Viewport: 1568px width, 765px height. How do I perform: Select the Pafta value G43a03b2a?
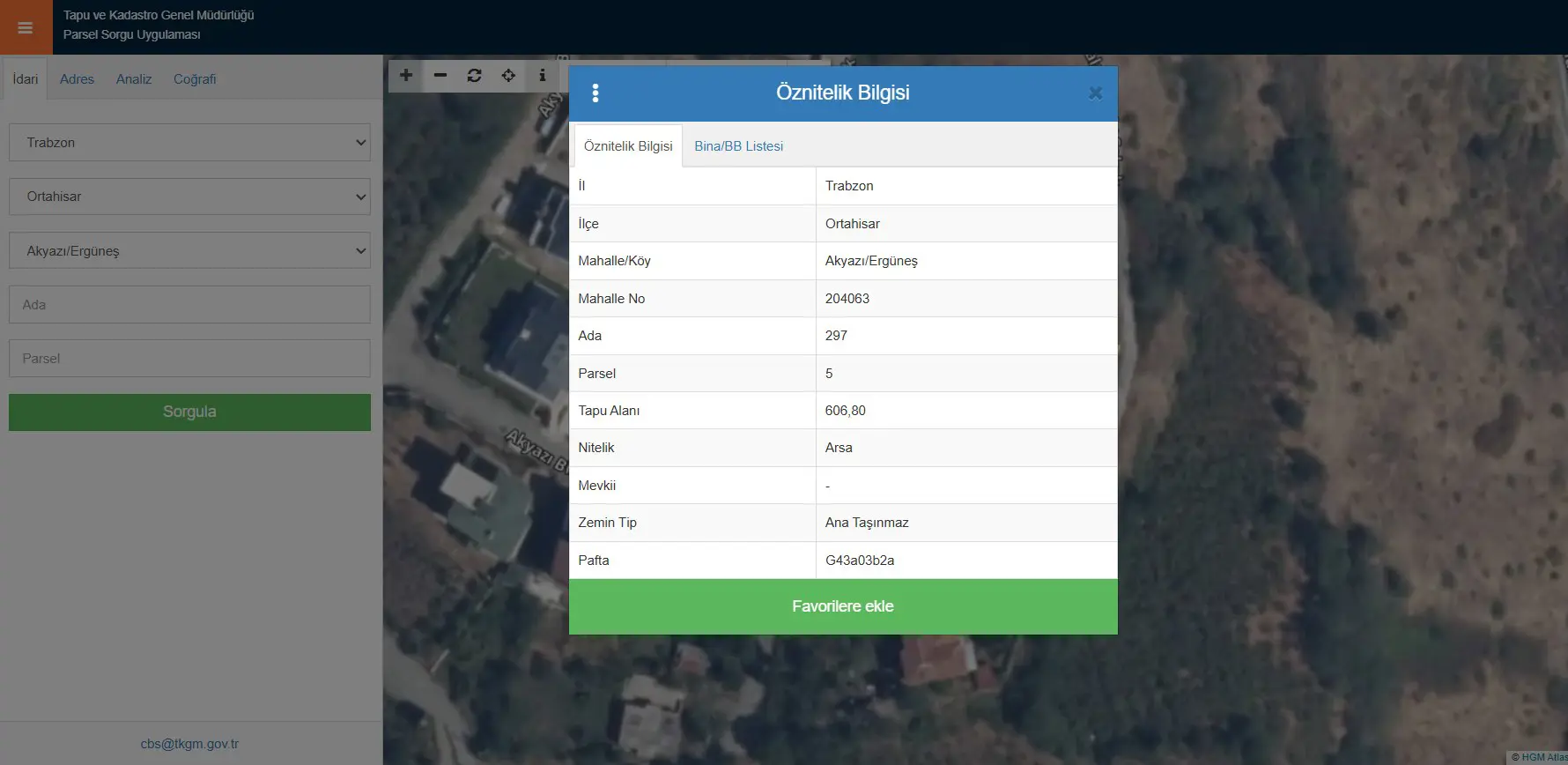860,561
